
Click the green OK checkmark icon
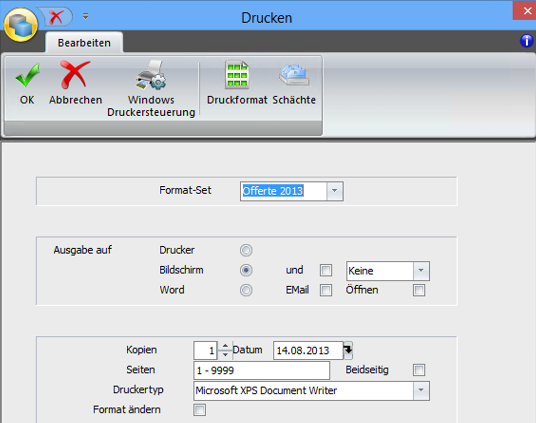pos(27,75)
